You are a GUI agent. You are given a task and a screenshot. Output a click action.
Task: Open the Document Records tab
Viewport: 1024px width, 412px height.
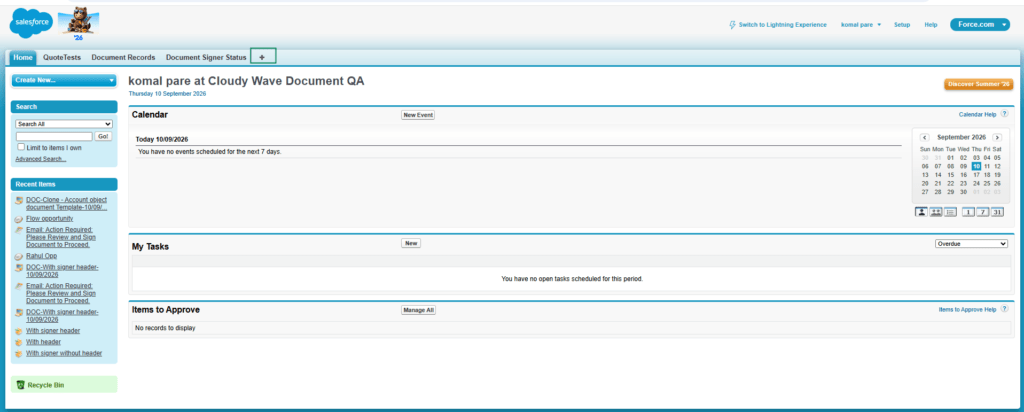(123, 57)
